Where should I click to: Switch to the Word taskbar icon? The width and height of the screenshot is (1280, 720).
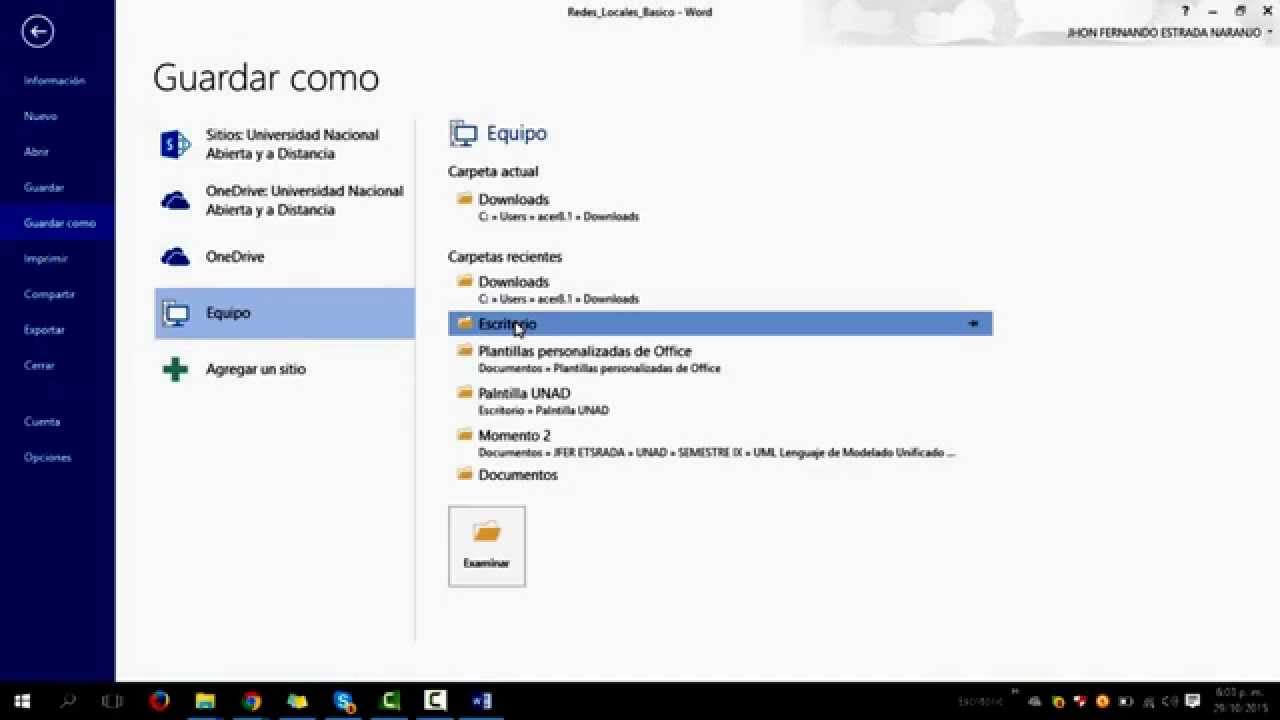click(x=481, y=701)
